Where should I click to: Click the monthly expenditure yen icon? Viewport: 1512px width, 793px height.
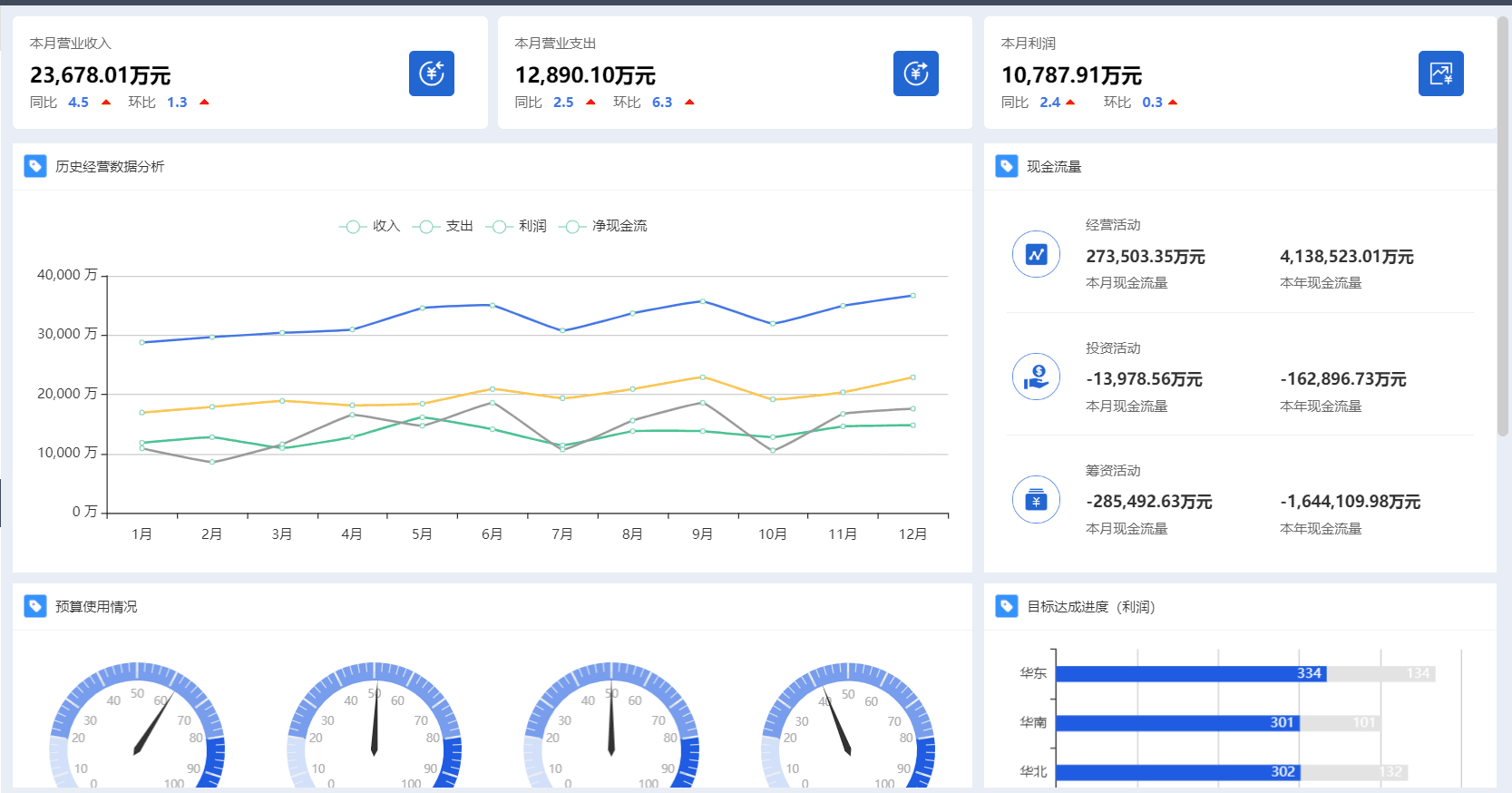point(916,73)
